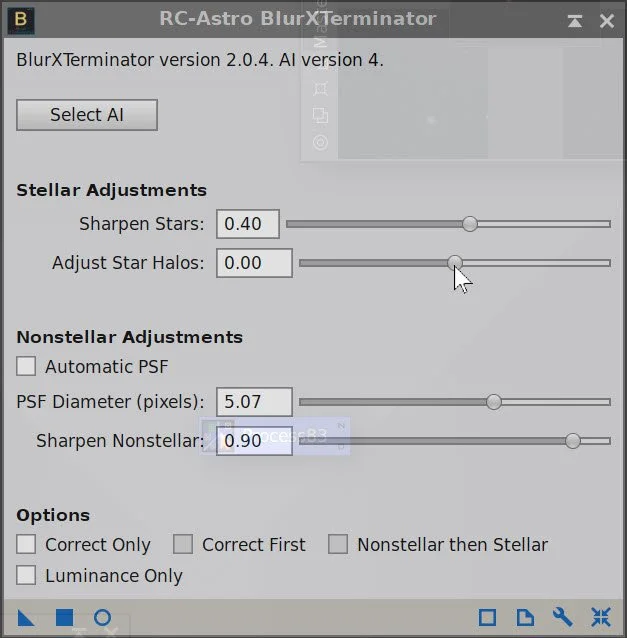Screen dimensions: 627x638
Task: Focus the Adjust Star Halos value field
Action: coord(254,263)
